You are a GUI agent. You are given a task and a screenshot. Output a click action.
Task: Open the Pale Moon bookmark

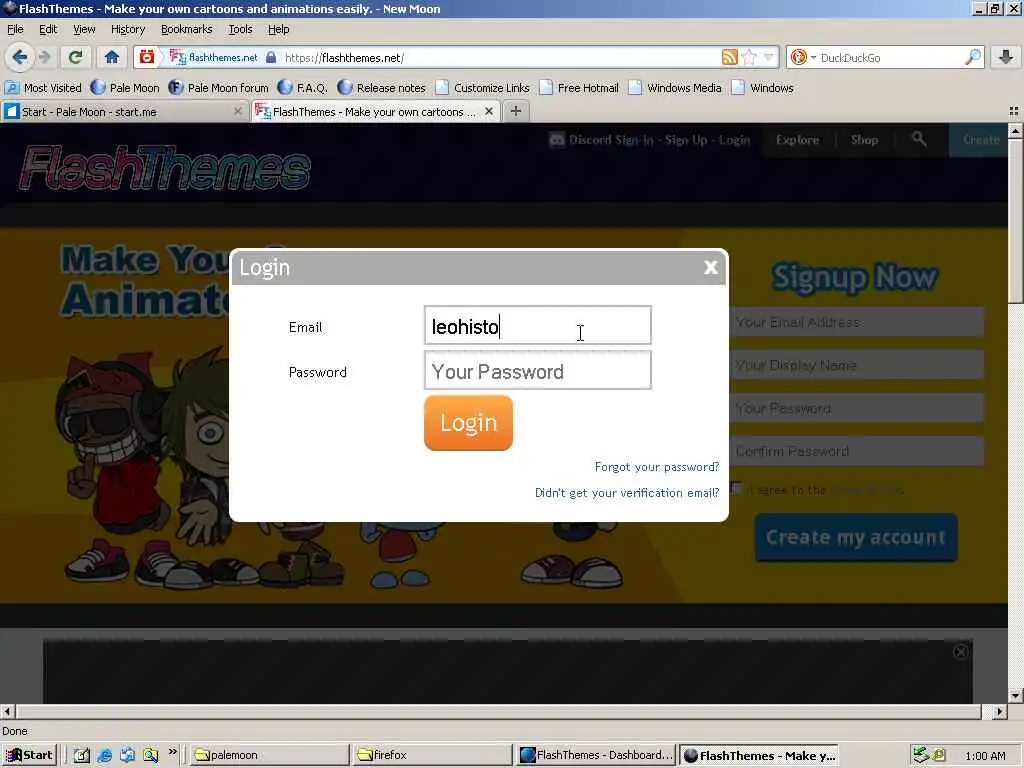125,88
